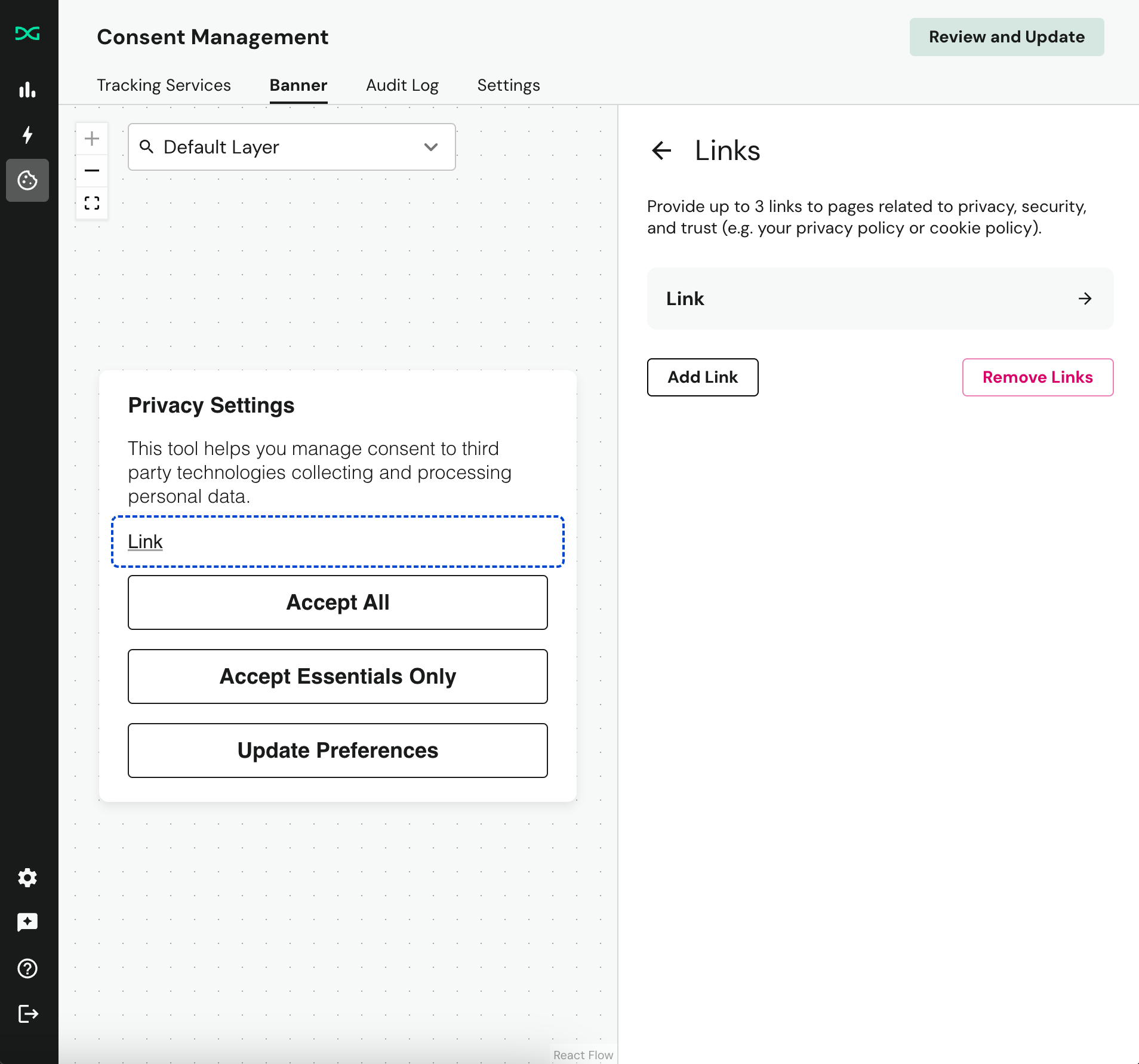Open the help question mark icon

coord(27,968)
